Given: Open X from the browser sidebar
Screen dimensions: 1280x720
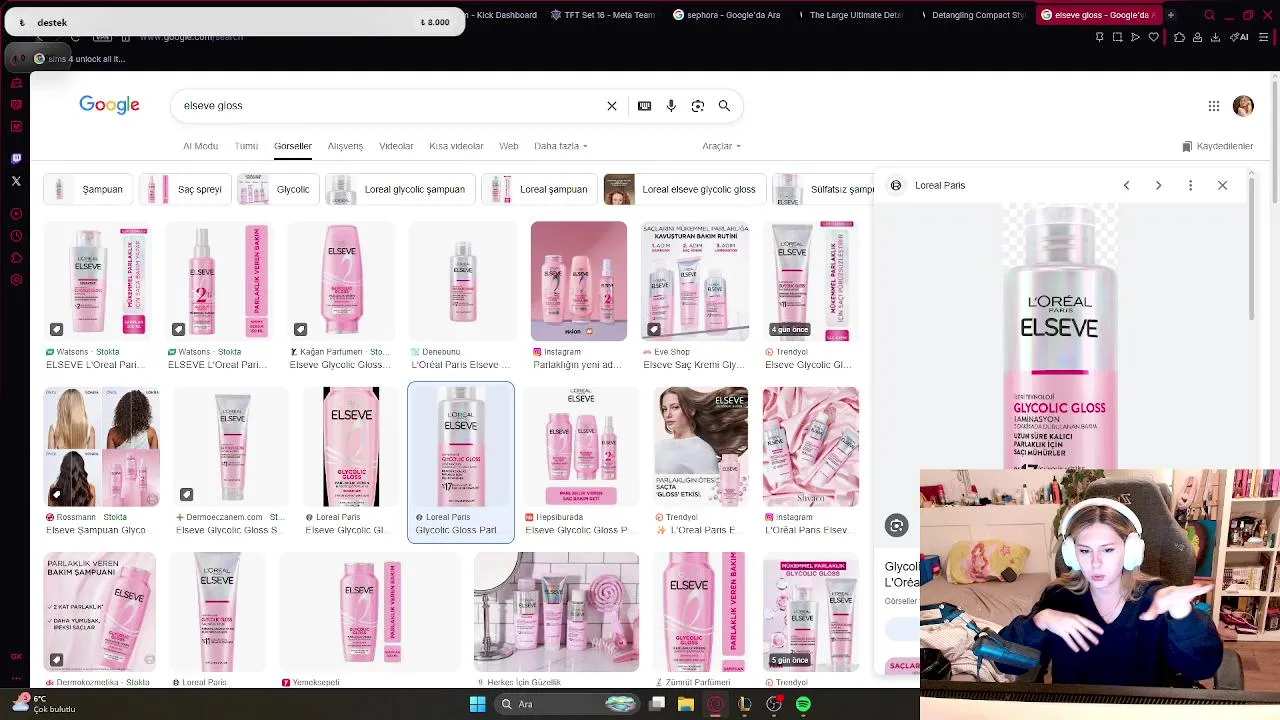Looking at the screenshot, I should [16, 181].
